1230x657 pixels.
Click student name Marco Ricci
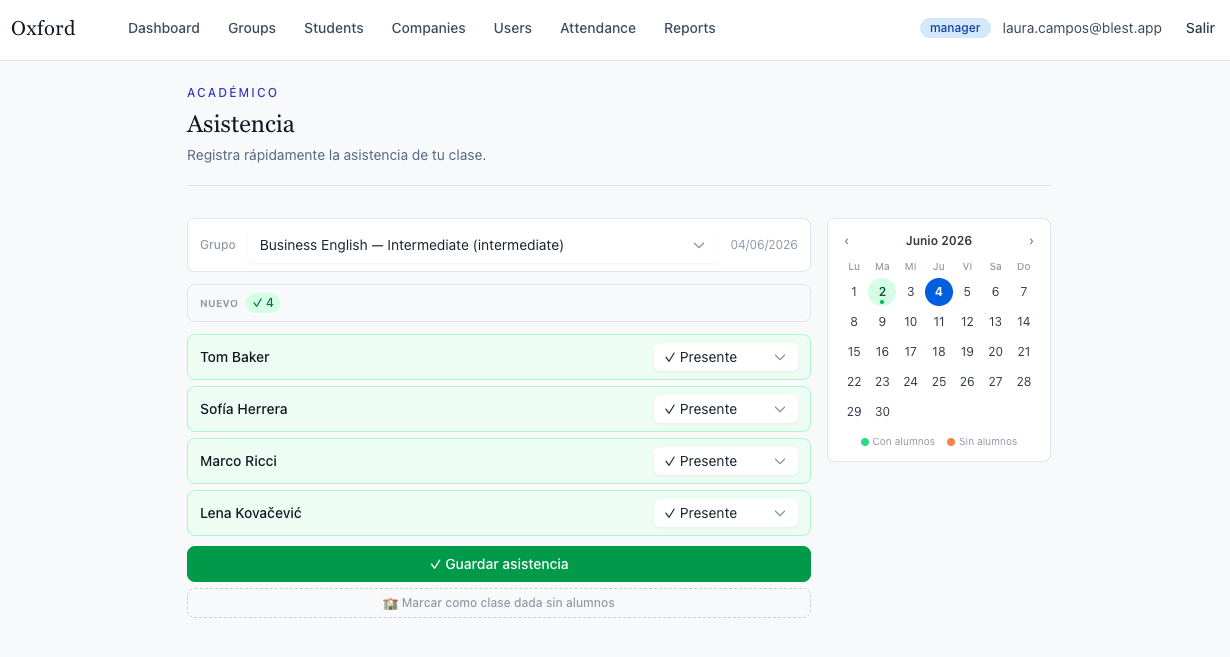coord(238,461)
